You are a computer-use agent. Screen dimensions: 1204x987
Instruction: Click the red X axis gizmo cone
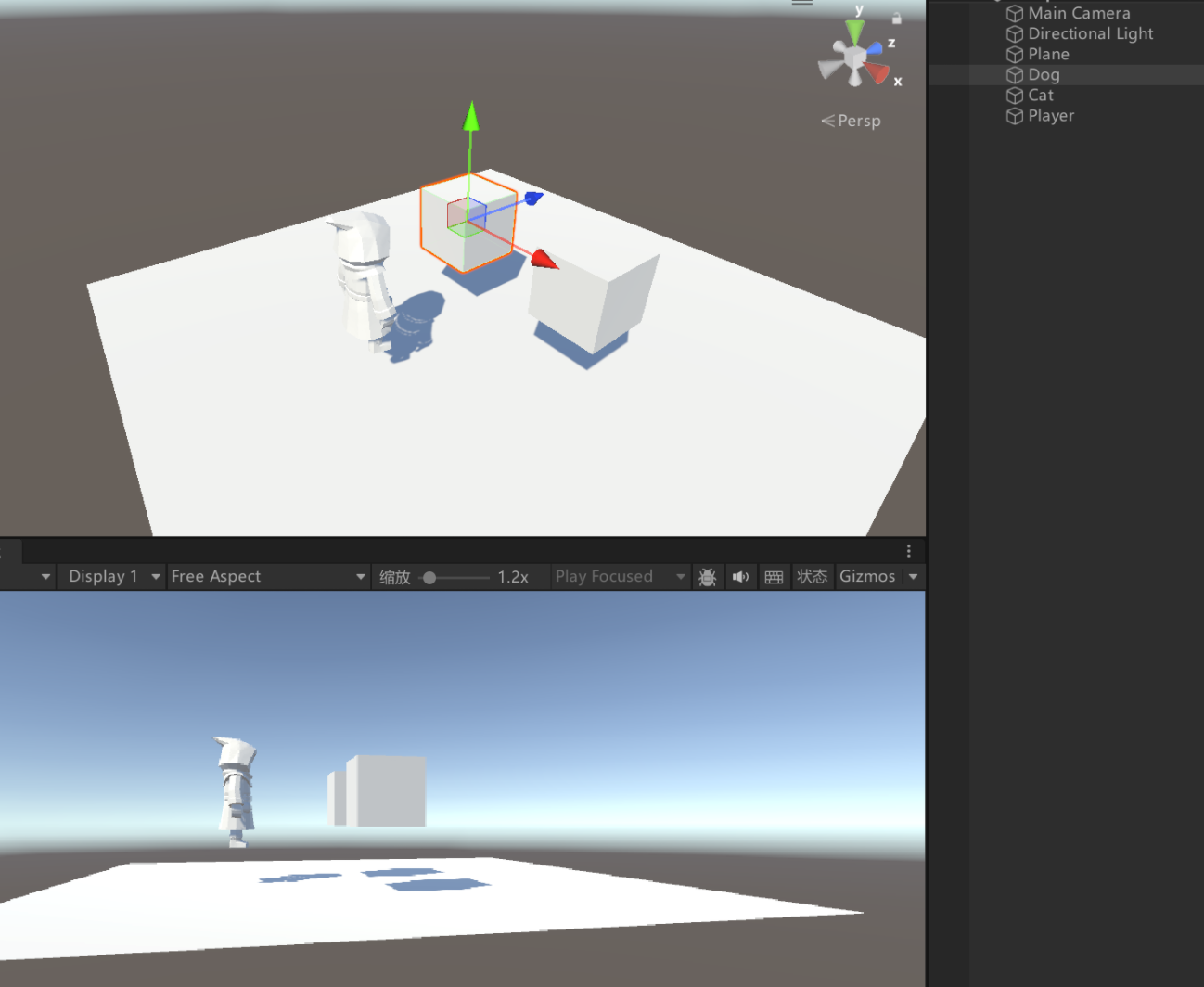tap(877, 72)
